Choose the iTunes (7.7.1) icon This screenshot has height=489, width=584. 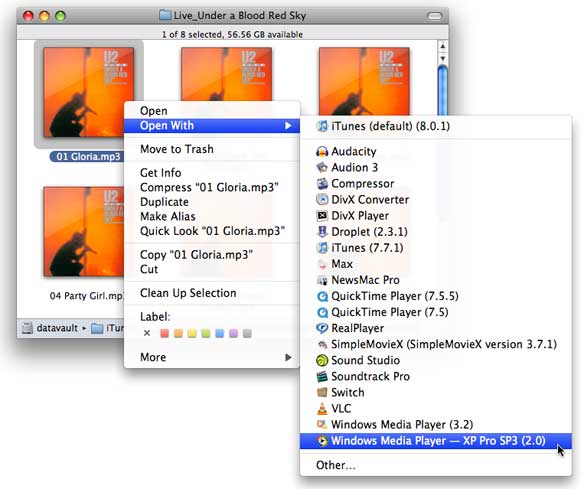click(322, 248)
